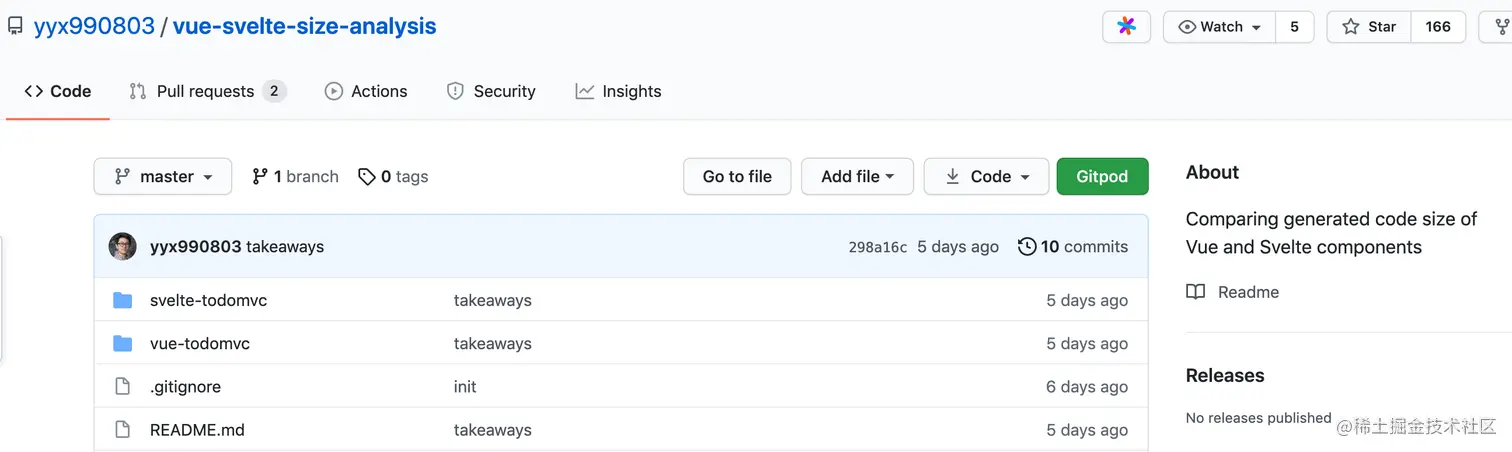Open the Watch dropdown
1512x452 pixels.
point(1219,27)
